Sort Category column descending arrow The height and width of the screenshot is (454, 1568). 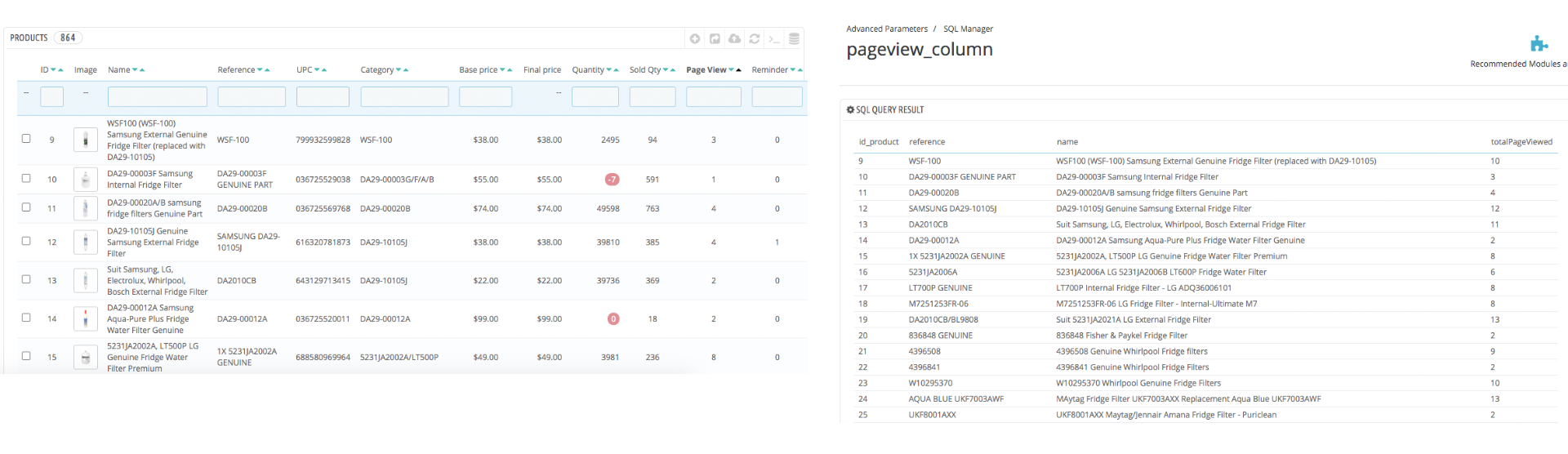(399, 70)
